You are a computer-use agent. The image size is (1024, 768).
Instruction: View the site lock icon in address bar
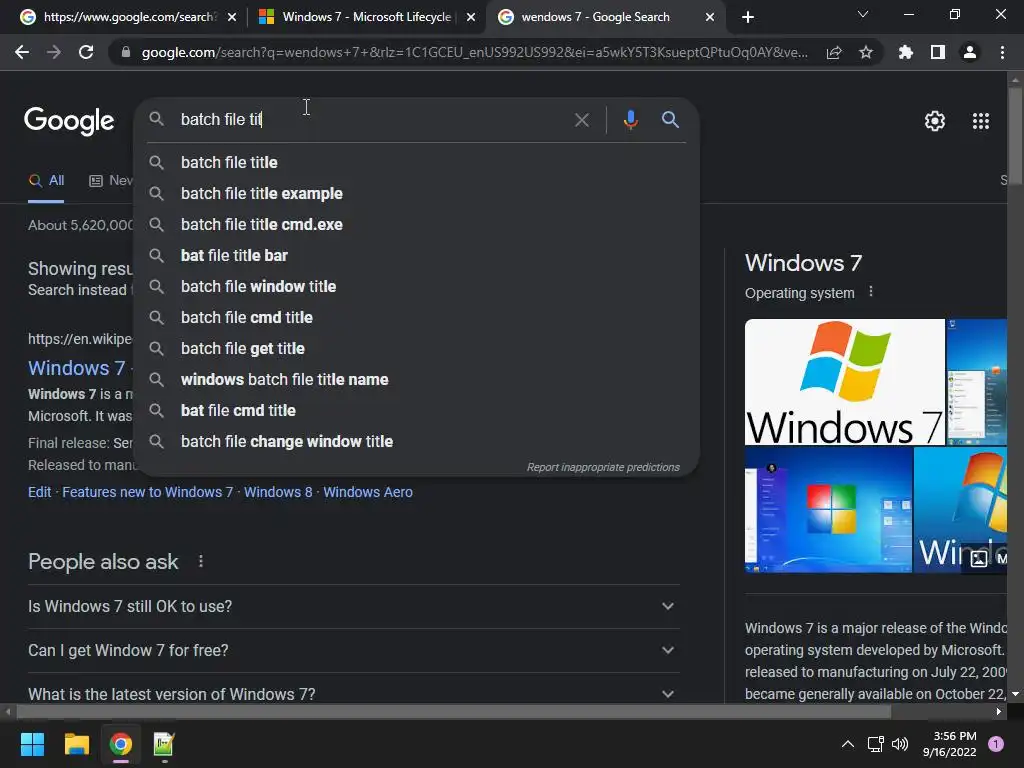coord(126,52)
